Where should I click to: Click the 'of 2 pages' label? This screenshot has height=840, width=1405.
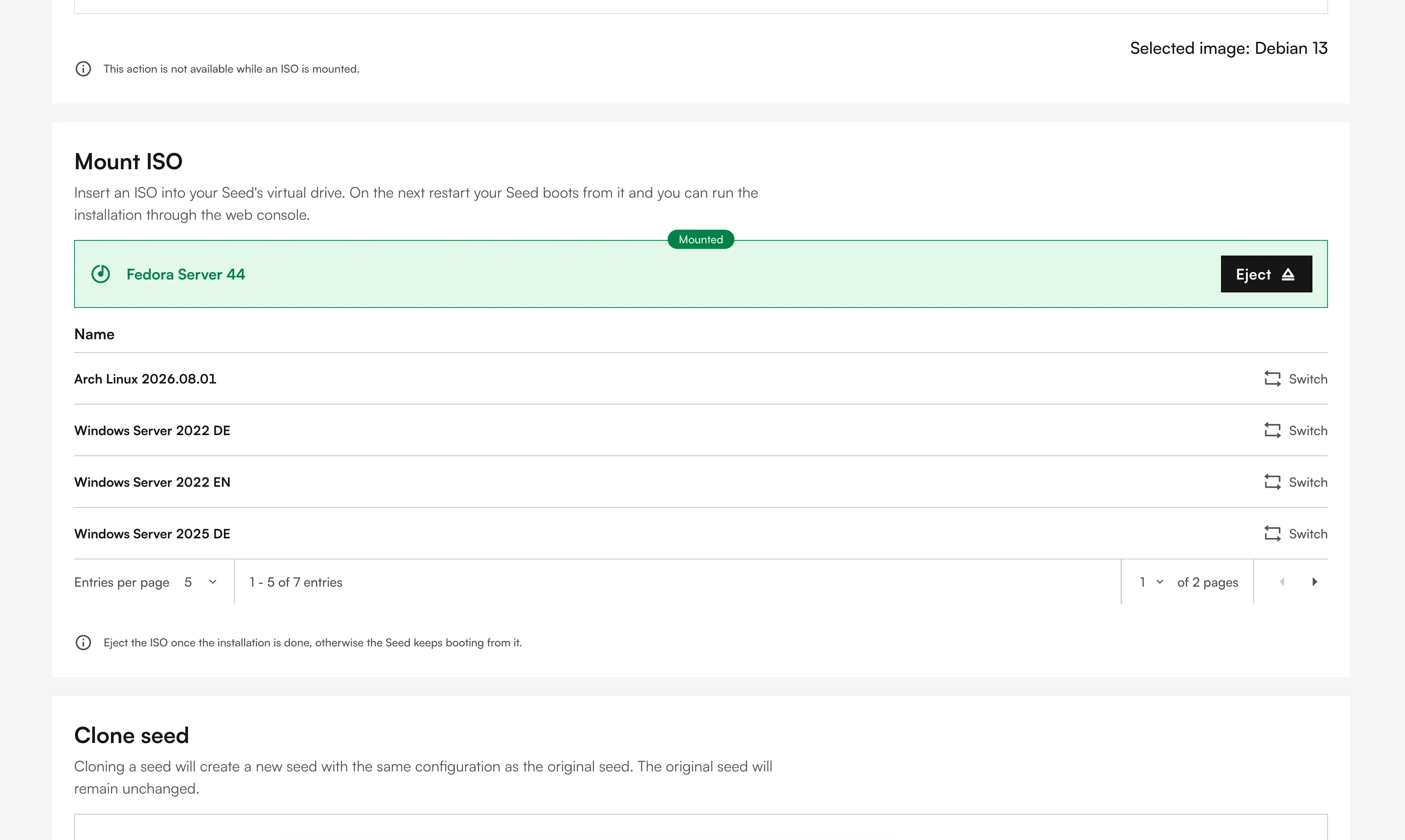click(x=1207, y=582)
